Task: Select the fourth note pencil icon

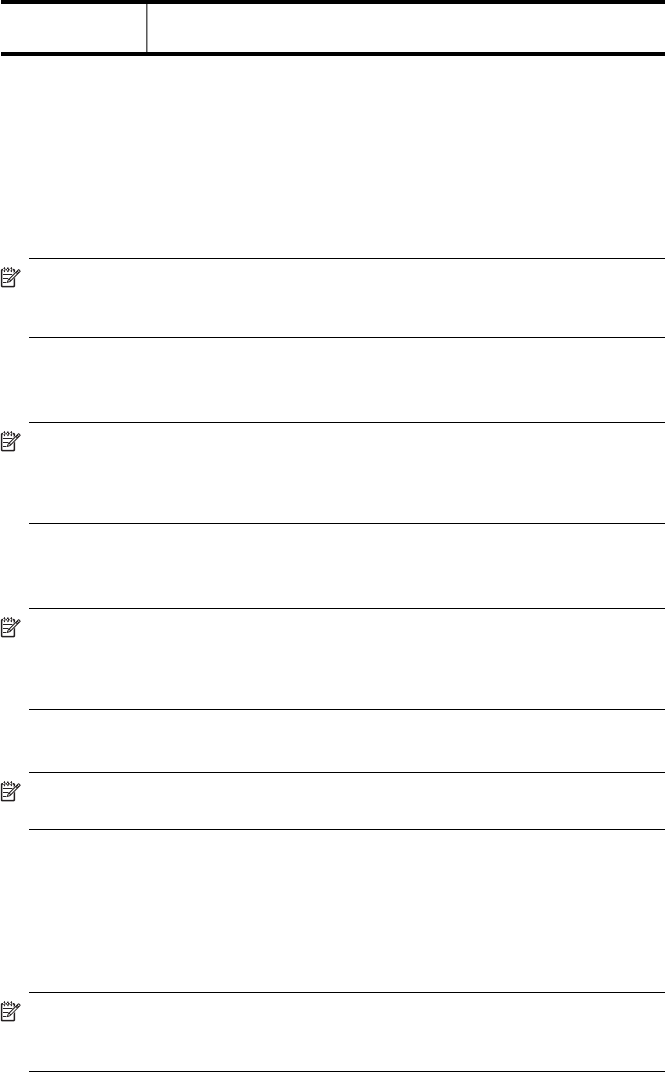Action: click(11, 791)
